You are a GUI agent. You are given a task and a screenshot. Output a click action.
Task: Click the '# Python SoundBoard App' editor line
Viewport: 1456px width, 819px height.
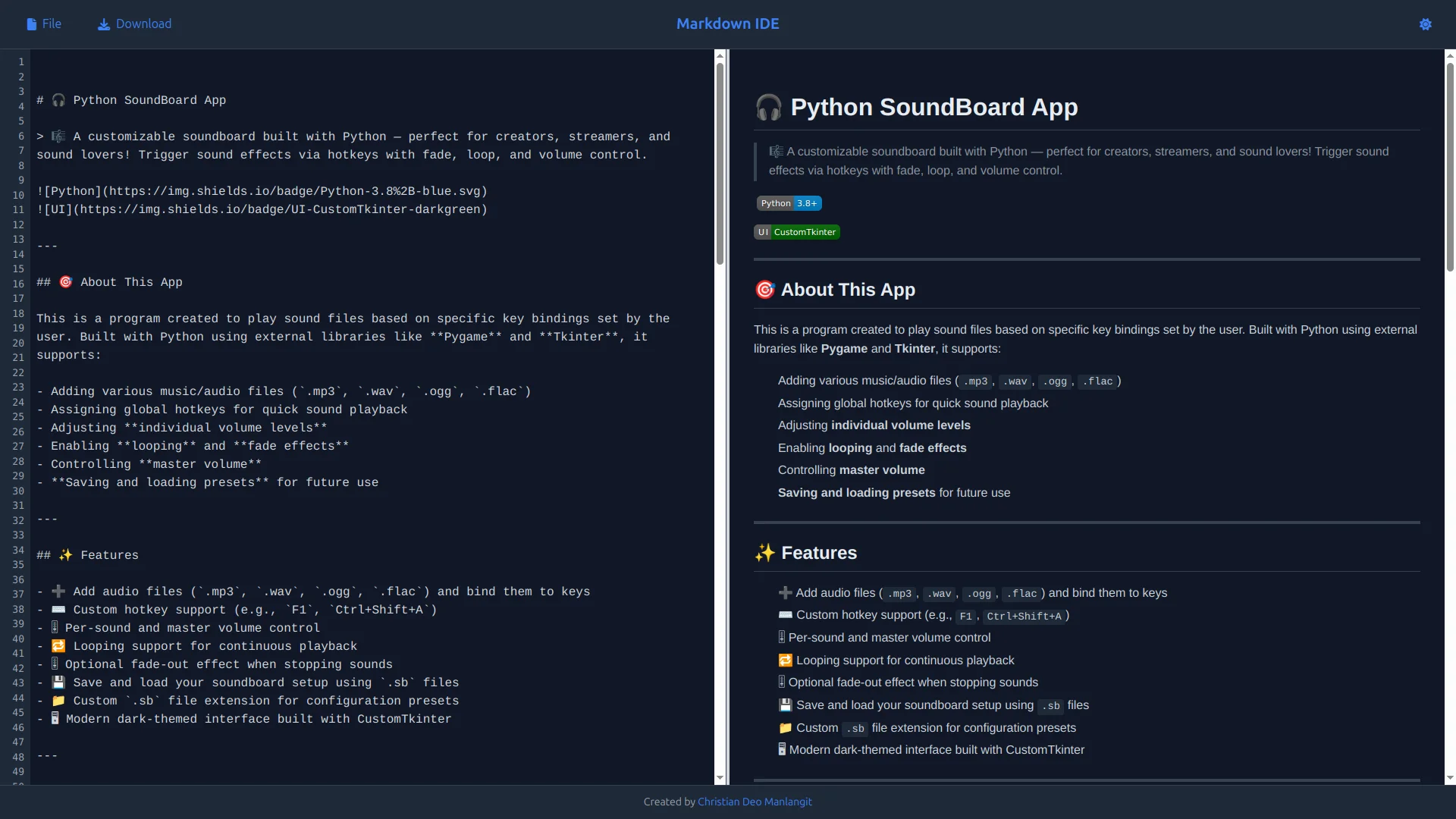[x=131, y=100]
